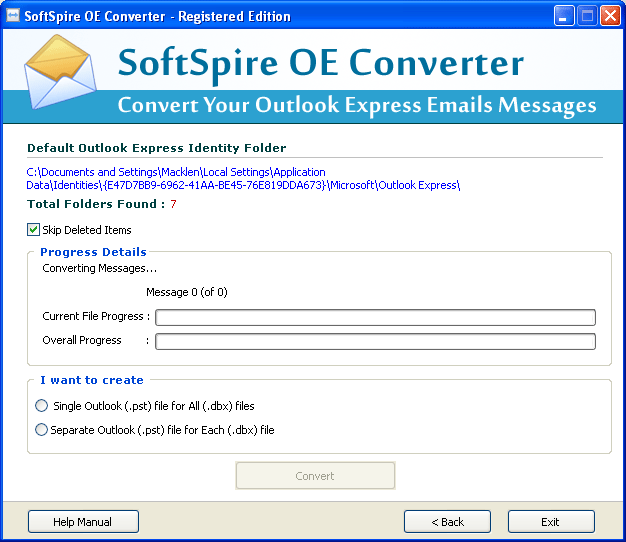Image resolution: width=626 pixels, height=542 pixels.
Task: Click 'Convert Your Outlook Express Emails Messages' banner
Action: pyautogui.click(x=357, y=105)
